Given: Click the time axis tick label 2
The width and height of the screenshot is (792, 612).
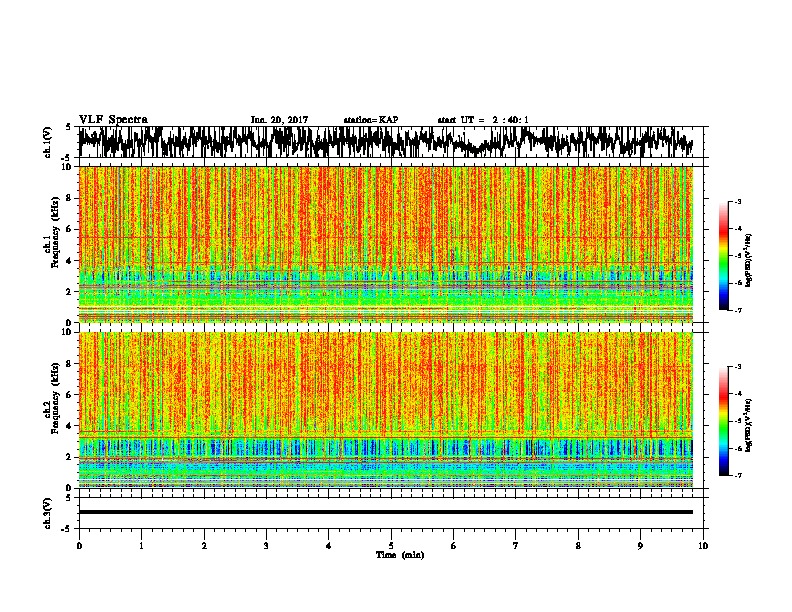Looking at the screenshot, I should [x=204, y=546].
